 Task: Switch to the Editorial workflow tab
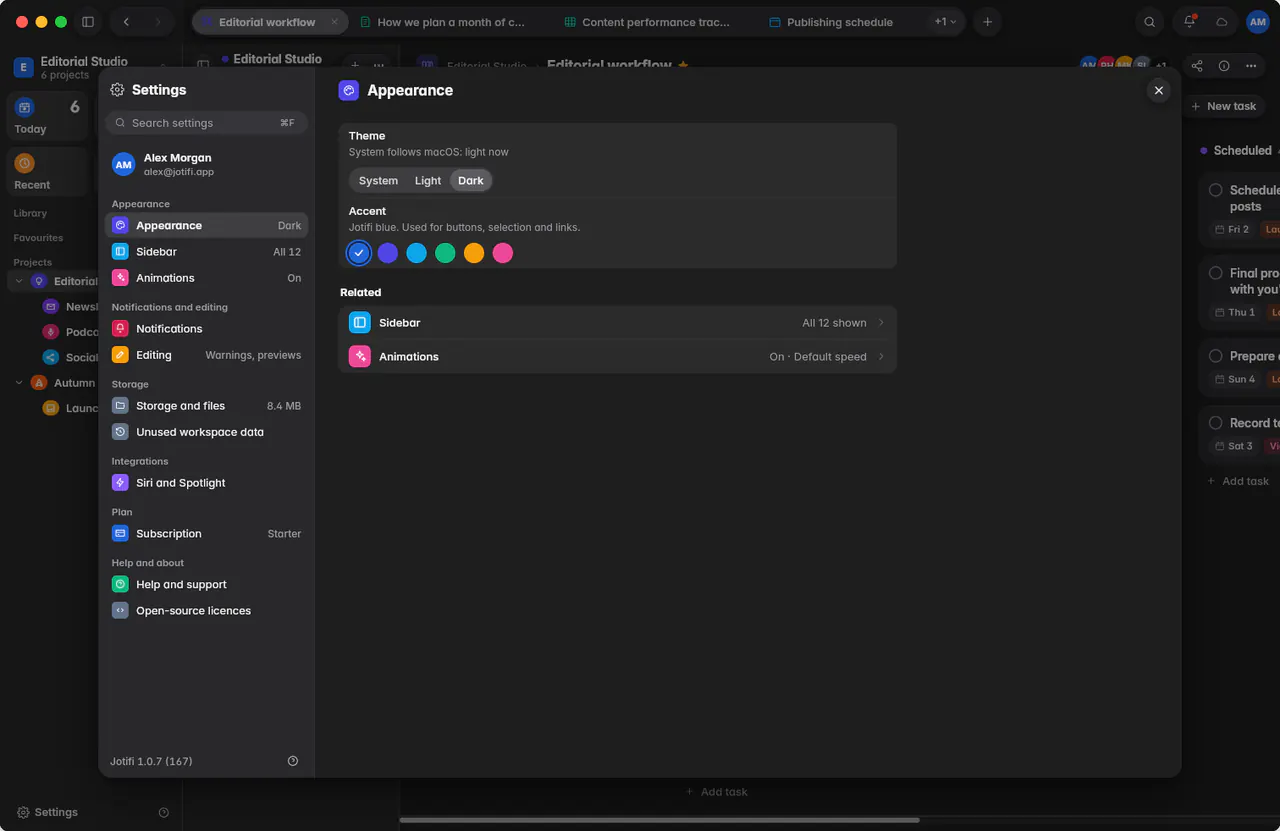[269, 22]
